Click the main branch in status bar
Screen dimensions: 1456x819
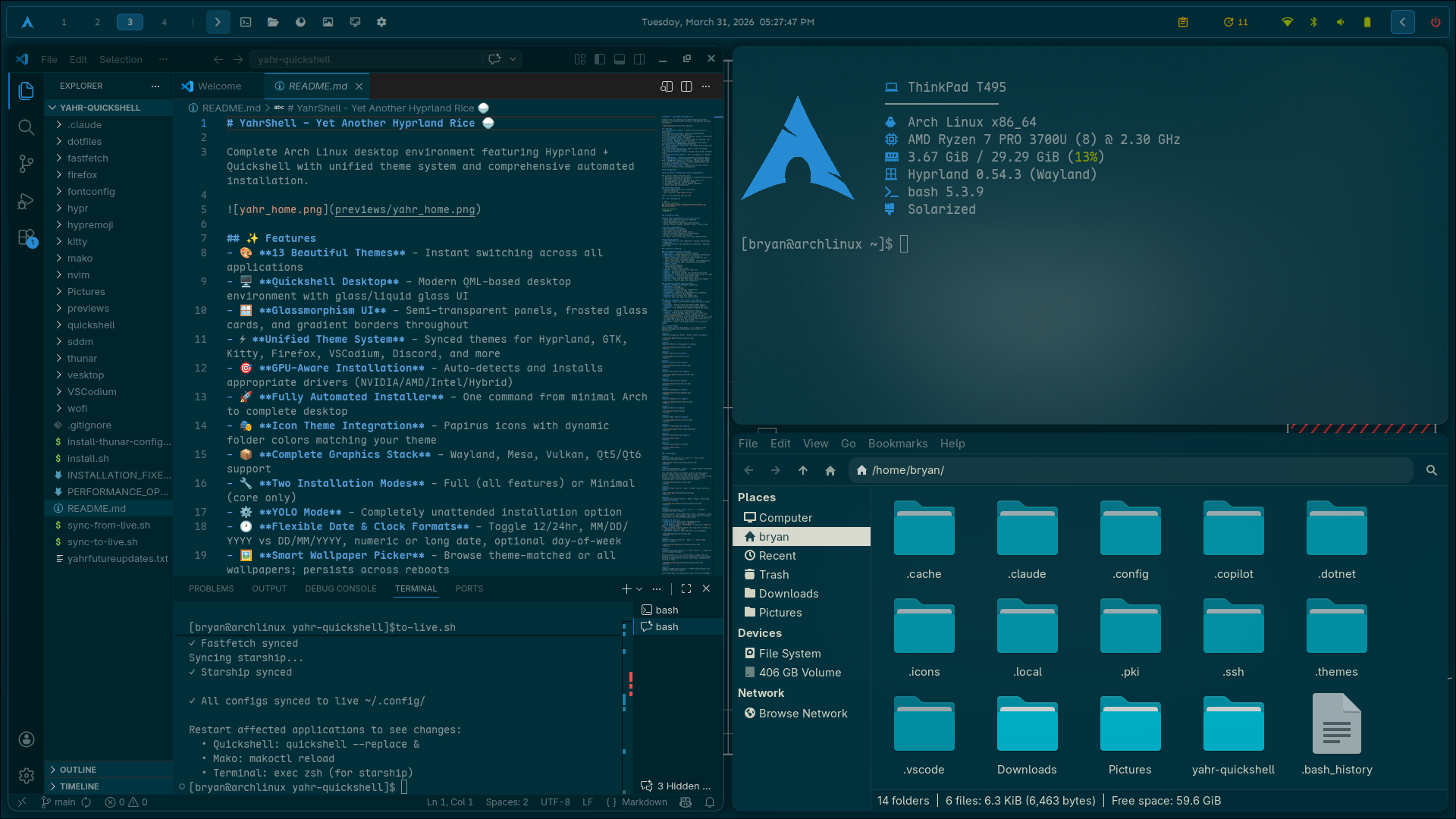point(58,802)
